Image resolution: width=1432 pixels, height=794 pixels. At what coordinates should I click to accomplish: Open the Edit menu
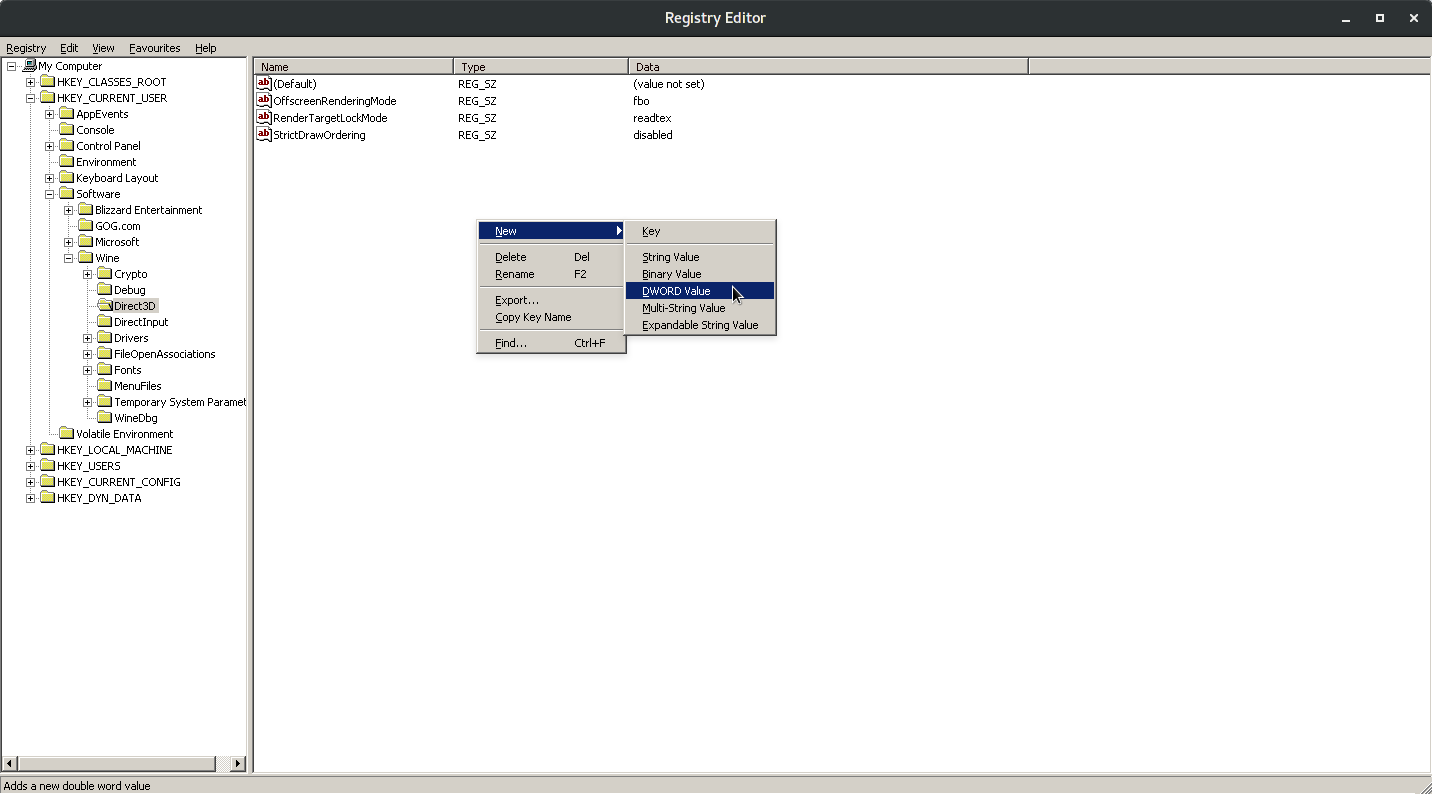point(69,48)
